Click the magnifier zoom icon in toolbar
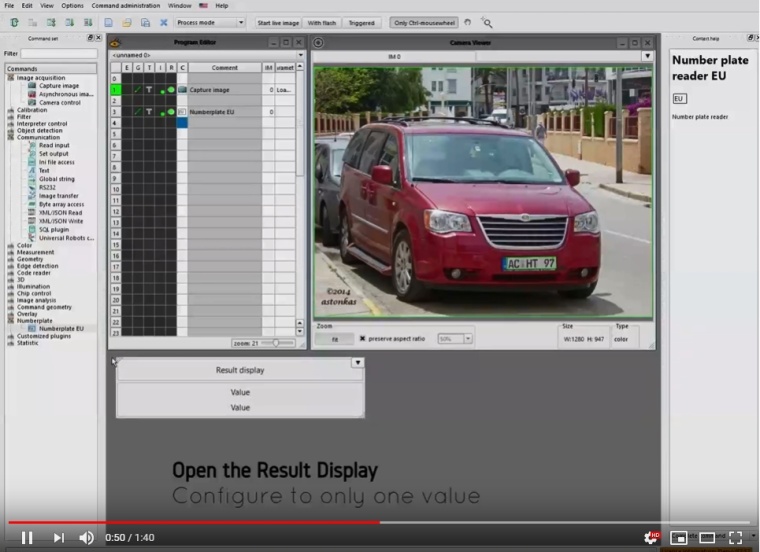760x552 pixels. point(487,22)
